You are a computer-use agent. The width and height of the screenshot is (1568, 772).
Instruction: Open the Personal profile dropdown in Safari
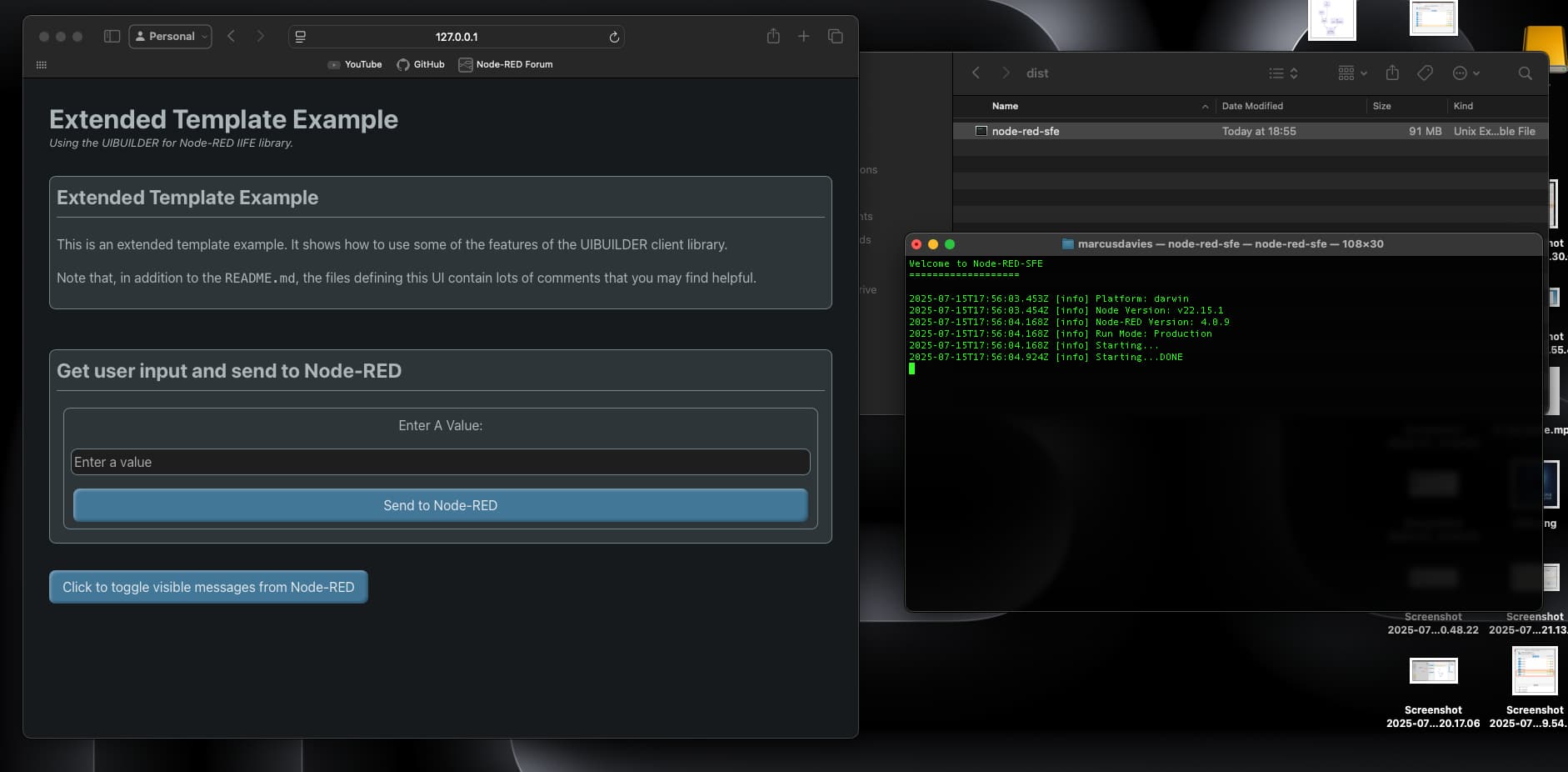coord(170,37)
